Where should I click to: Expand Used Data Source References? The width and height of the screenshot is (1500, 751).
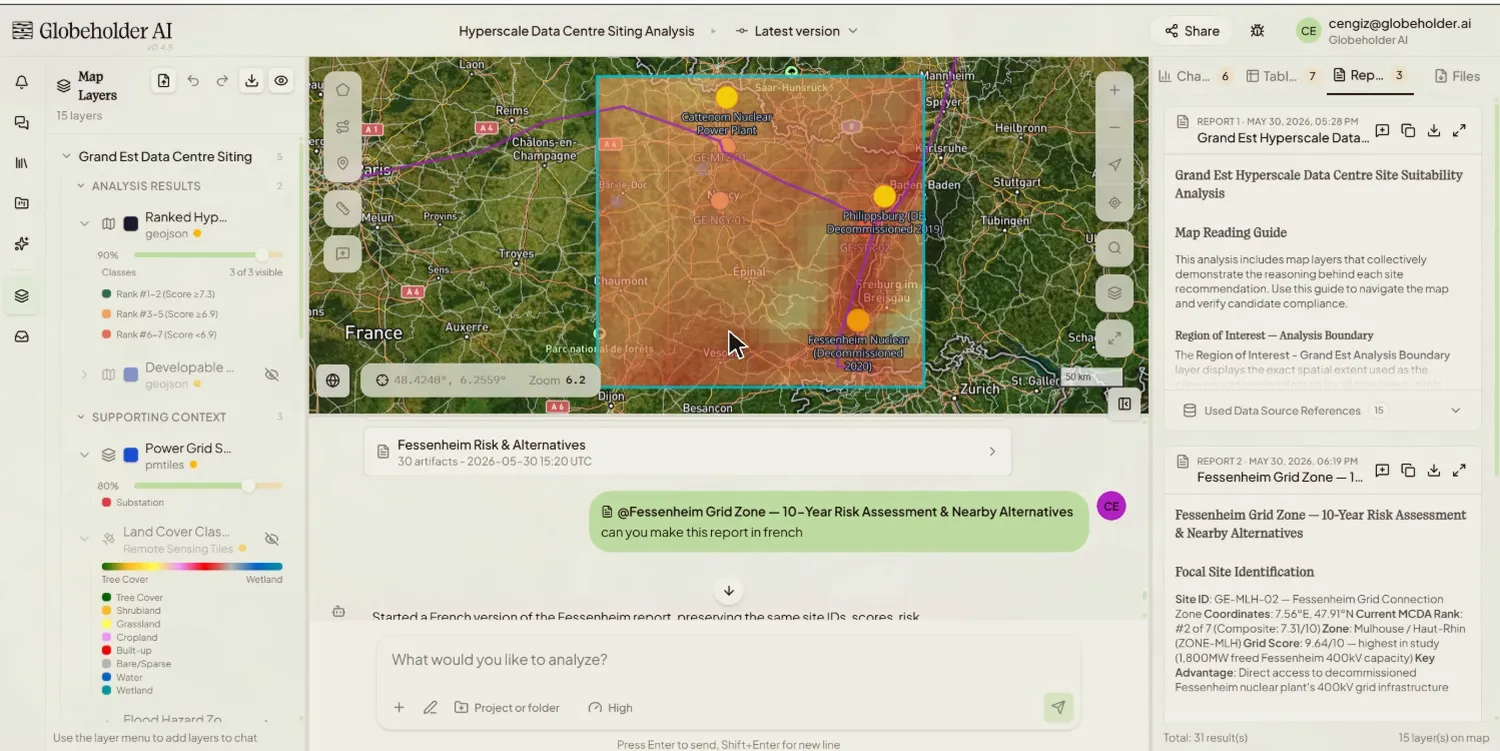click(x=1321, y=411)
